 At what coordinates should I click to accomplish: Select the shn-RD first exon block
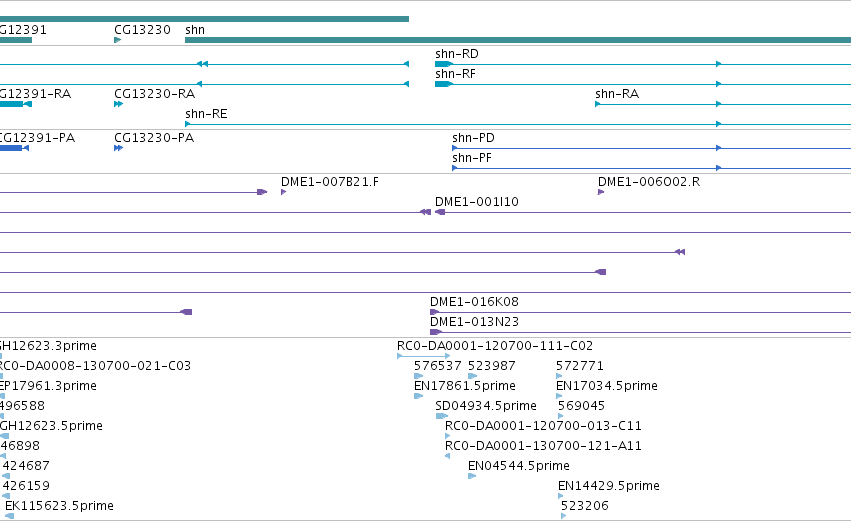point(443,64)
